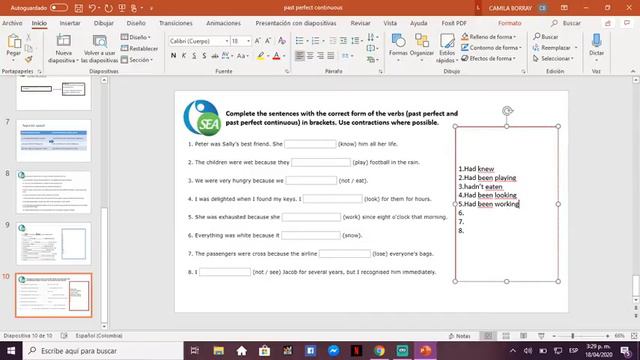
Task: Toggle underline S formatting
Action: tap(194, 56)
